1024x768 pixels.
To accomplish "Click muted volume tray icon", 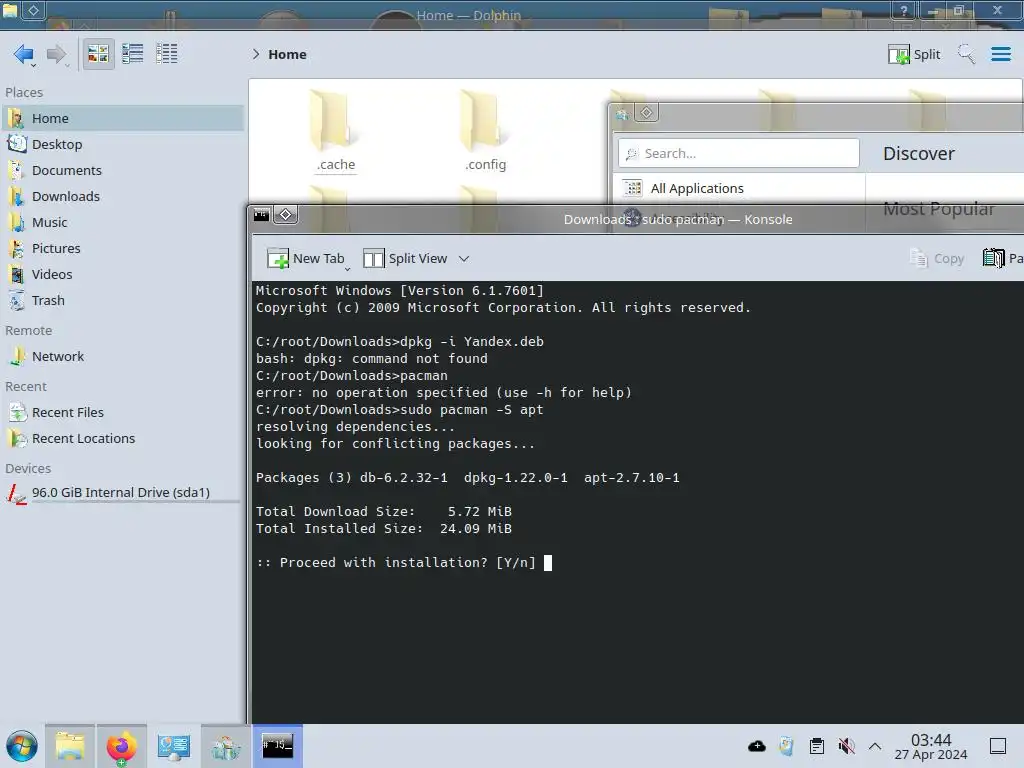I will pyautogui.click(x=846, y=746).
